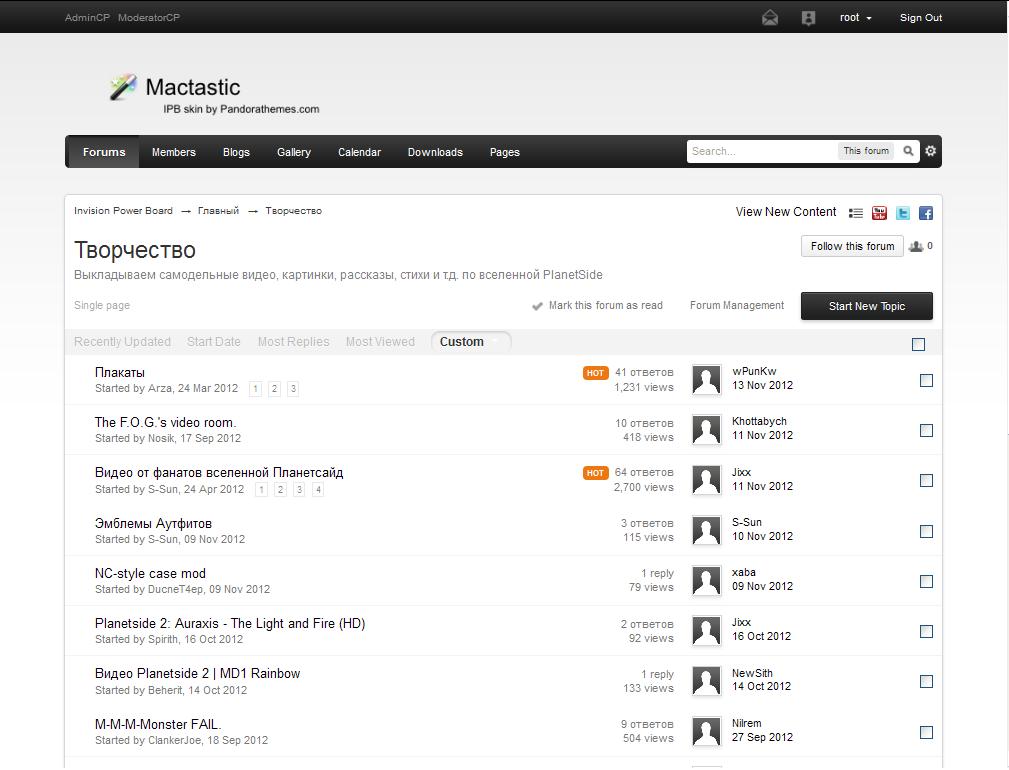
Task: Open the YouTube social icon
Action: 879,212
